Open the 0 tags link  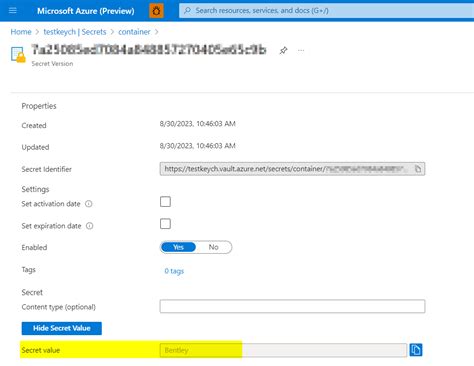[174, 271]
